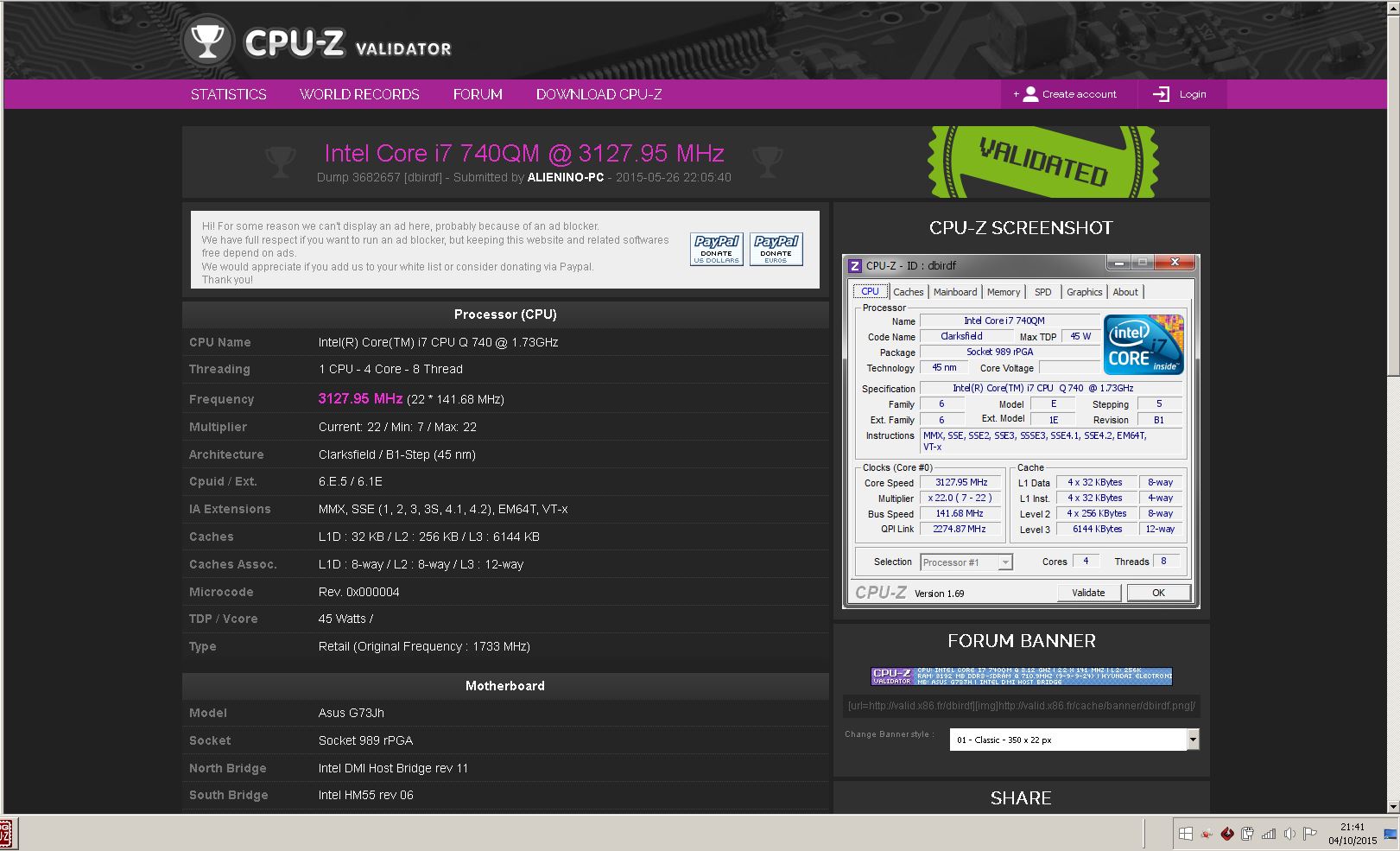
Task: Click the red diamond tray icon
Action: click(1227, 834)
